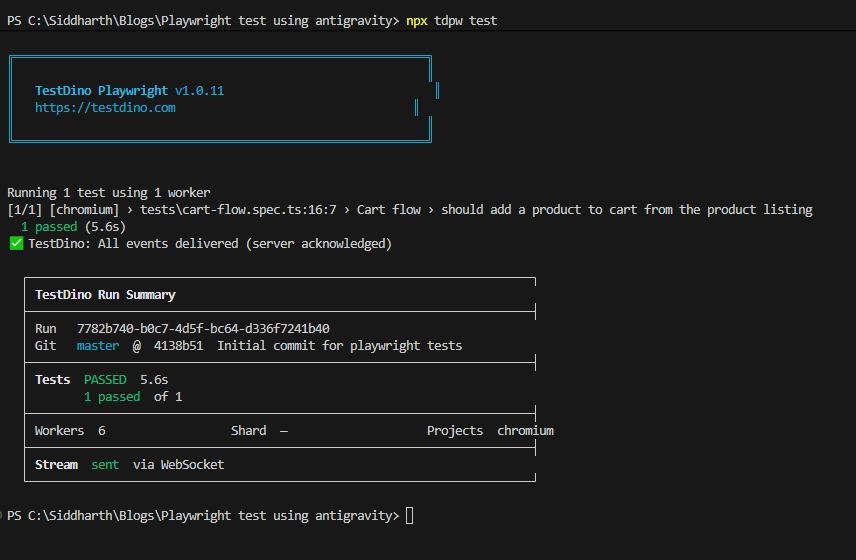This screenshot has width=856, height=560.
Task: Click the green 'sent' stream status
Action: point(105,465)
